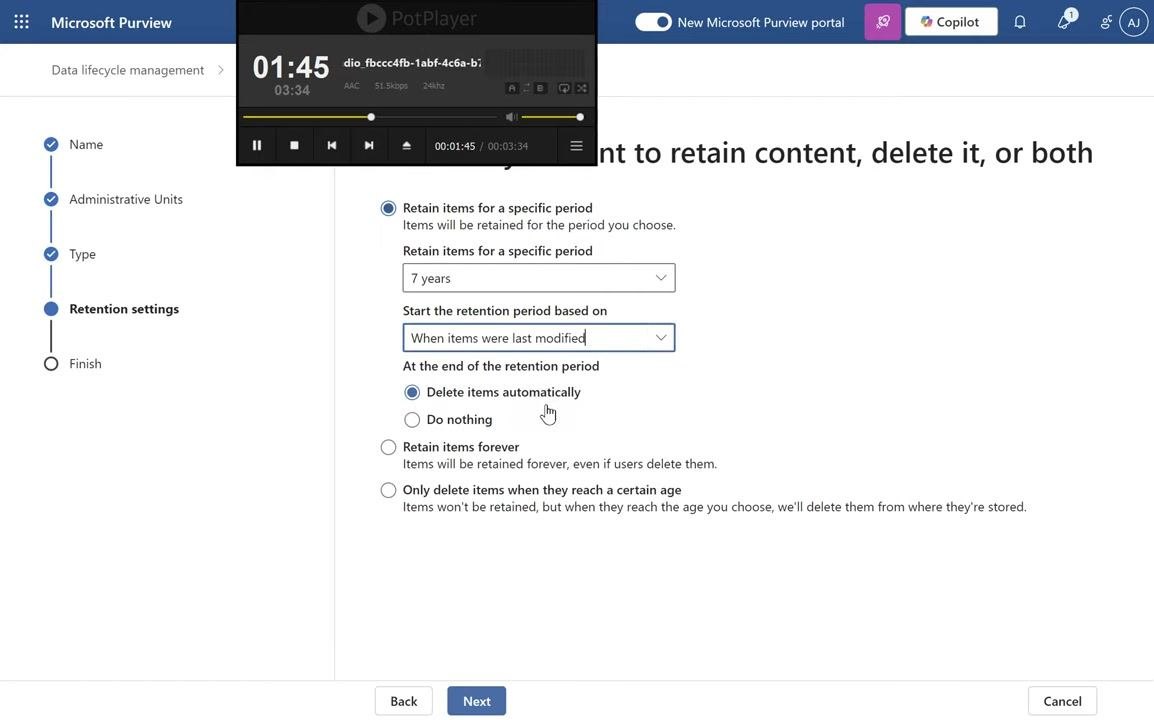Adjust the PotPlayer volume slider
Viewport: 1154px width, 720px height.
[552, 117]
